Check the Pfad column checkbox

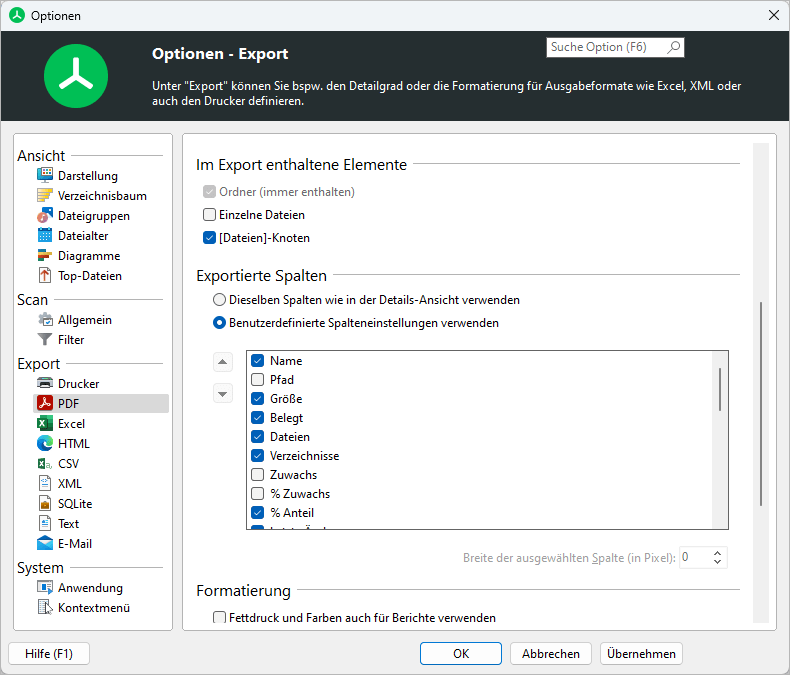257,379
